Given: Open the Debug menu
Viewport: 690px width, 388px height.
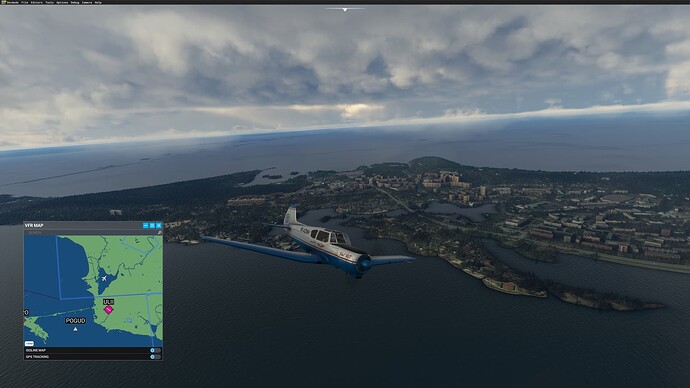Looking at the screenshot, I should tap(75, 2).
